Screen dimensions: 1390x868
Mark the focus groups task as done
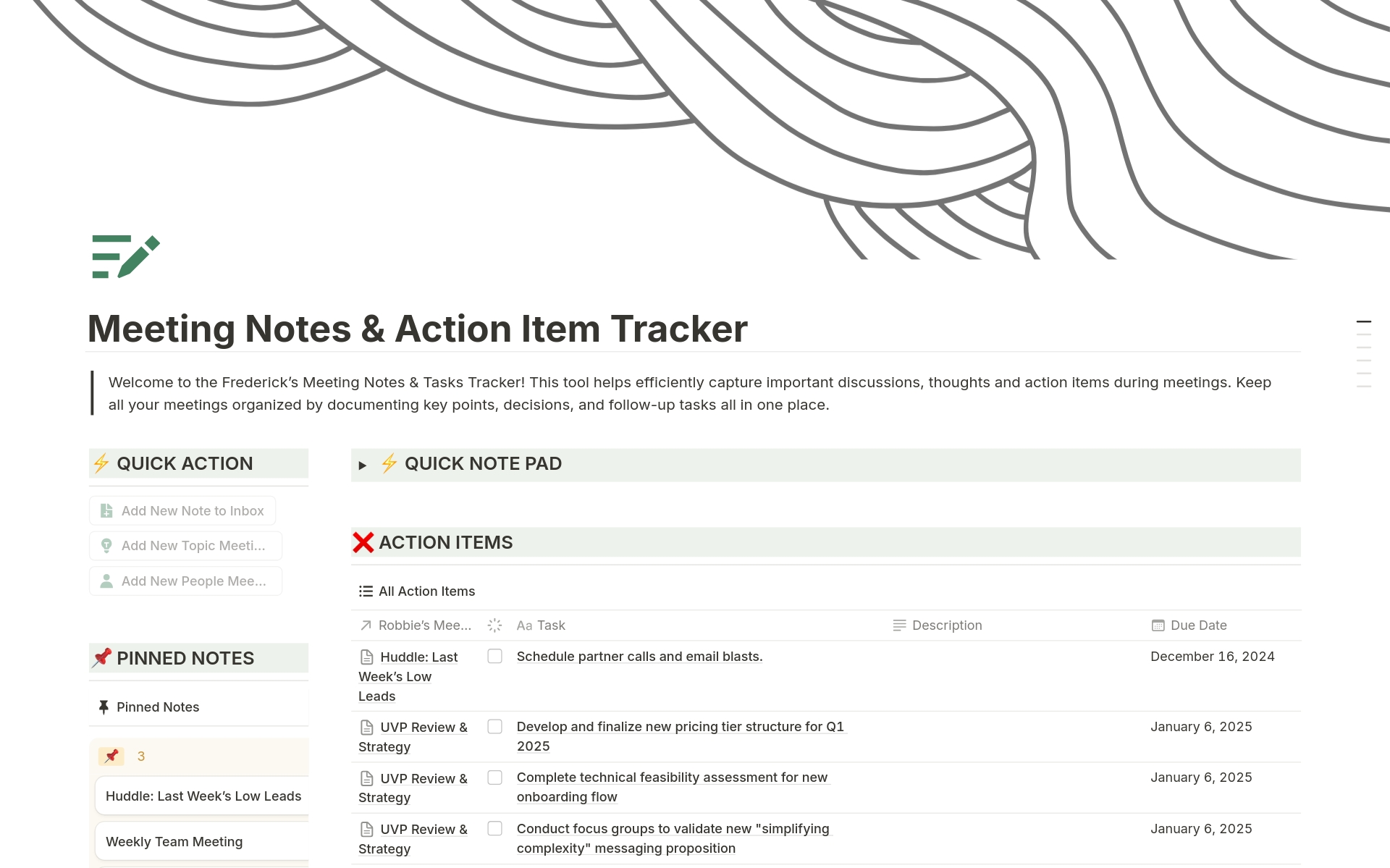pos(495,829)
